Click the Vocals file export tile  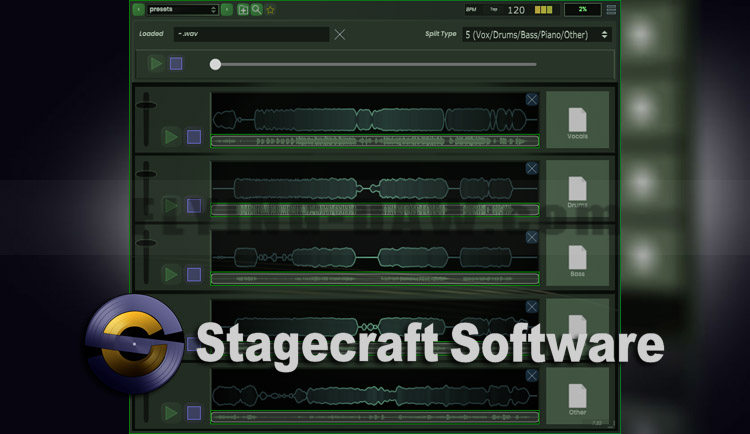pos(577,120)
